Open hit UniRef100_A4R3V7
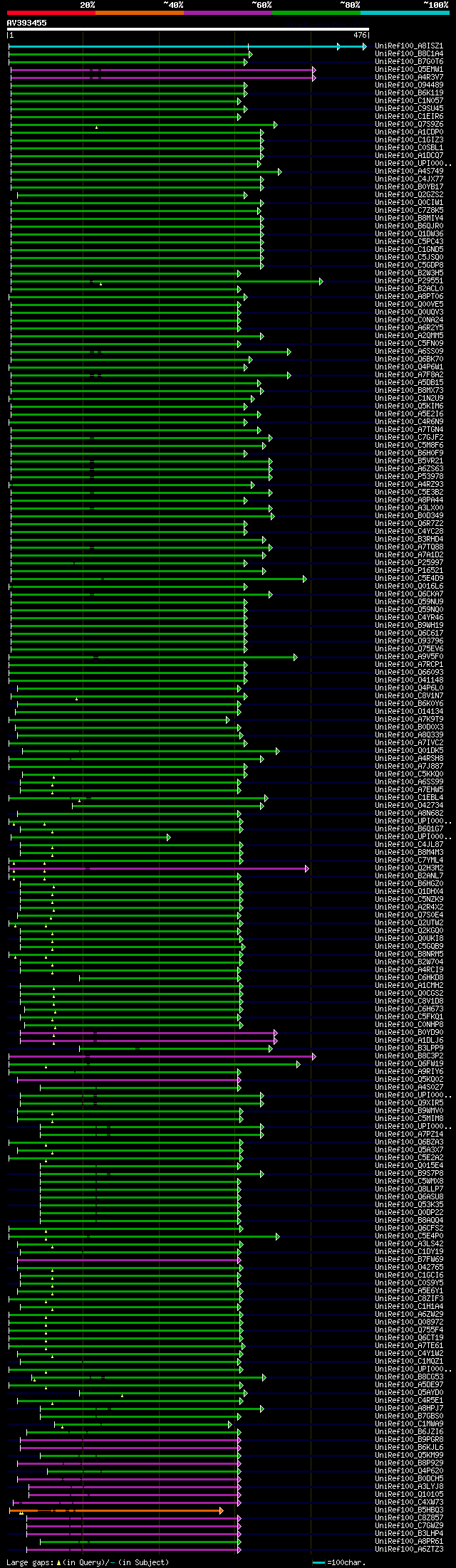Screen dimensions: 456x1568 coord(409,78)
